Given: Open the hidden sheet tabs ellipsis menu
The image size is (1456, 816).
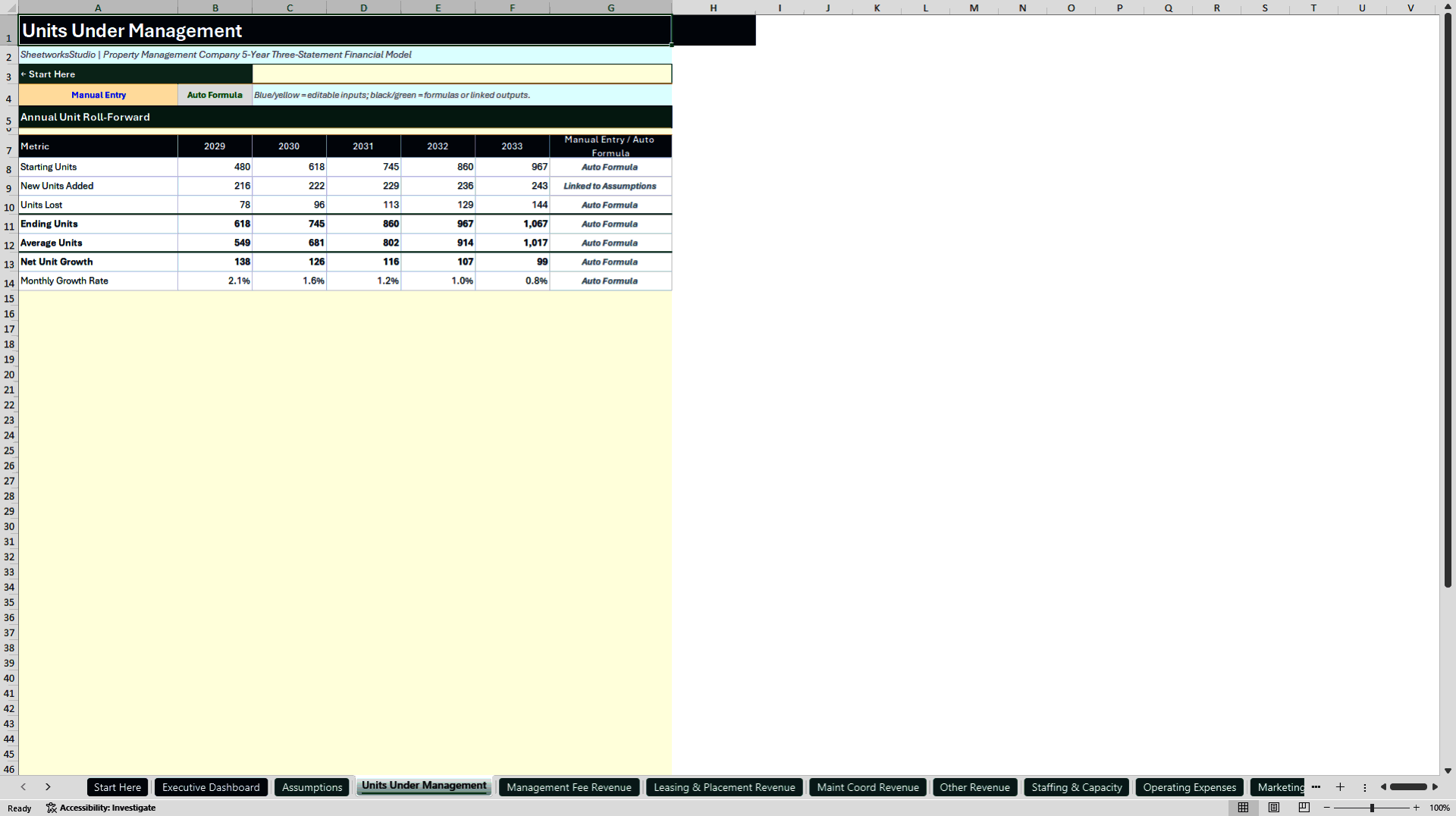Looking at the screenshot, I should coord(1316,787).
